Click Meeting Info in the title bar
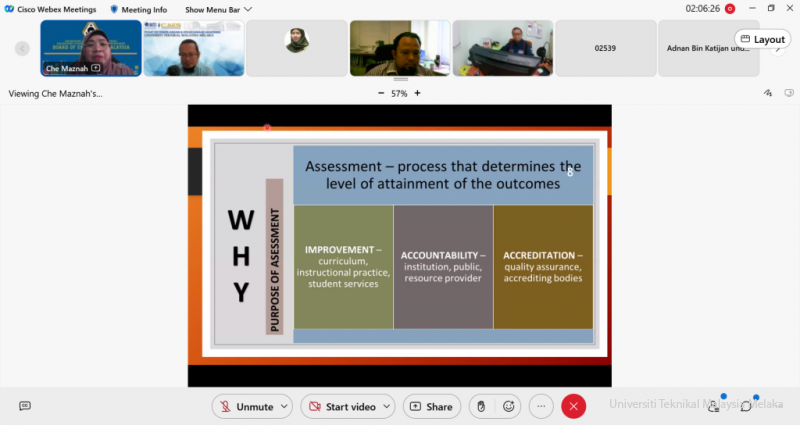Viewport: 800px width, 425px height. (x=138, y=9)
